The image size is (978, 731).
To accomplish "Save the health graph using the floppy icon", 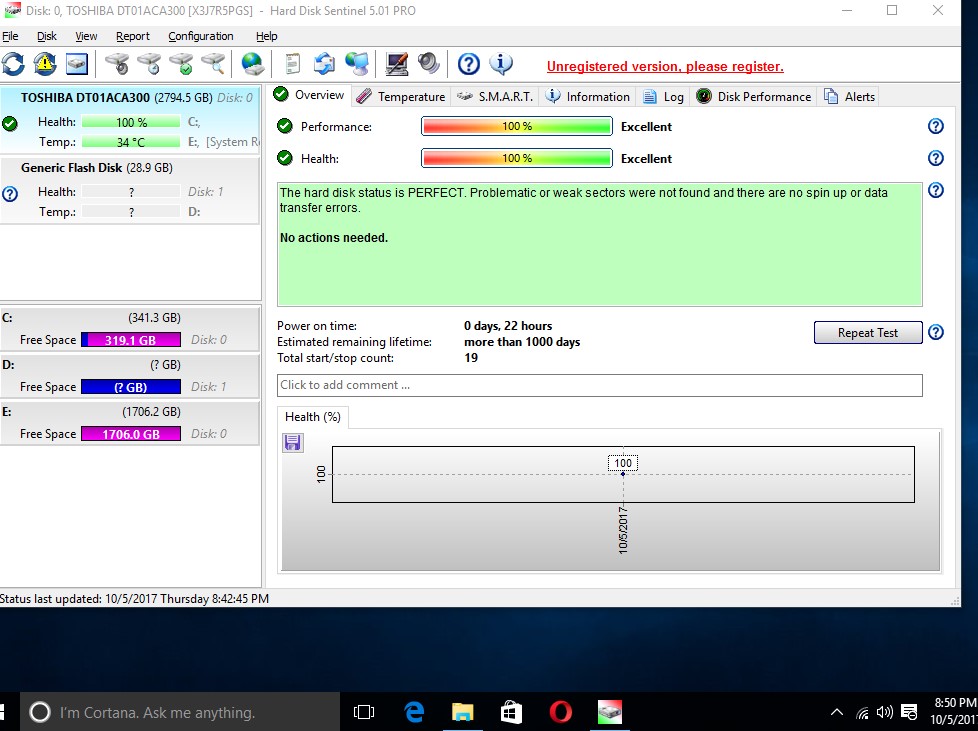I will click(x=293, y=443).
